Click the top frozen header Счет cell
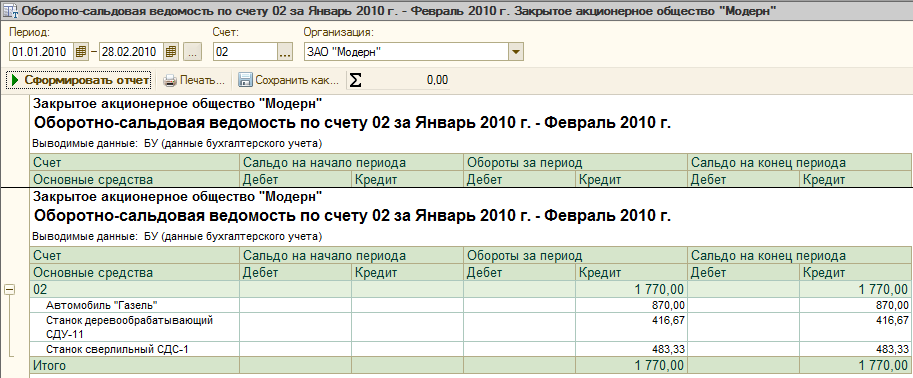913x378 pixels. click(134, 162)
